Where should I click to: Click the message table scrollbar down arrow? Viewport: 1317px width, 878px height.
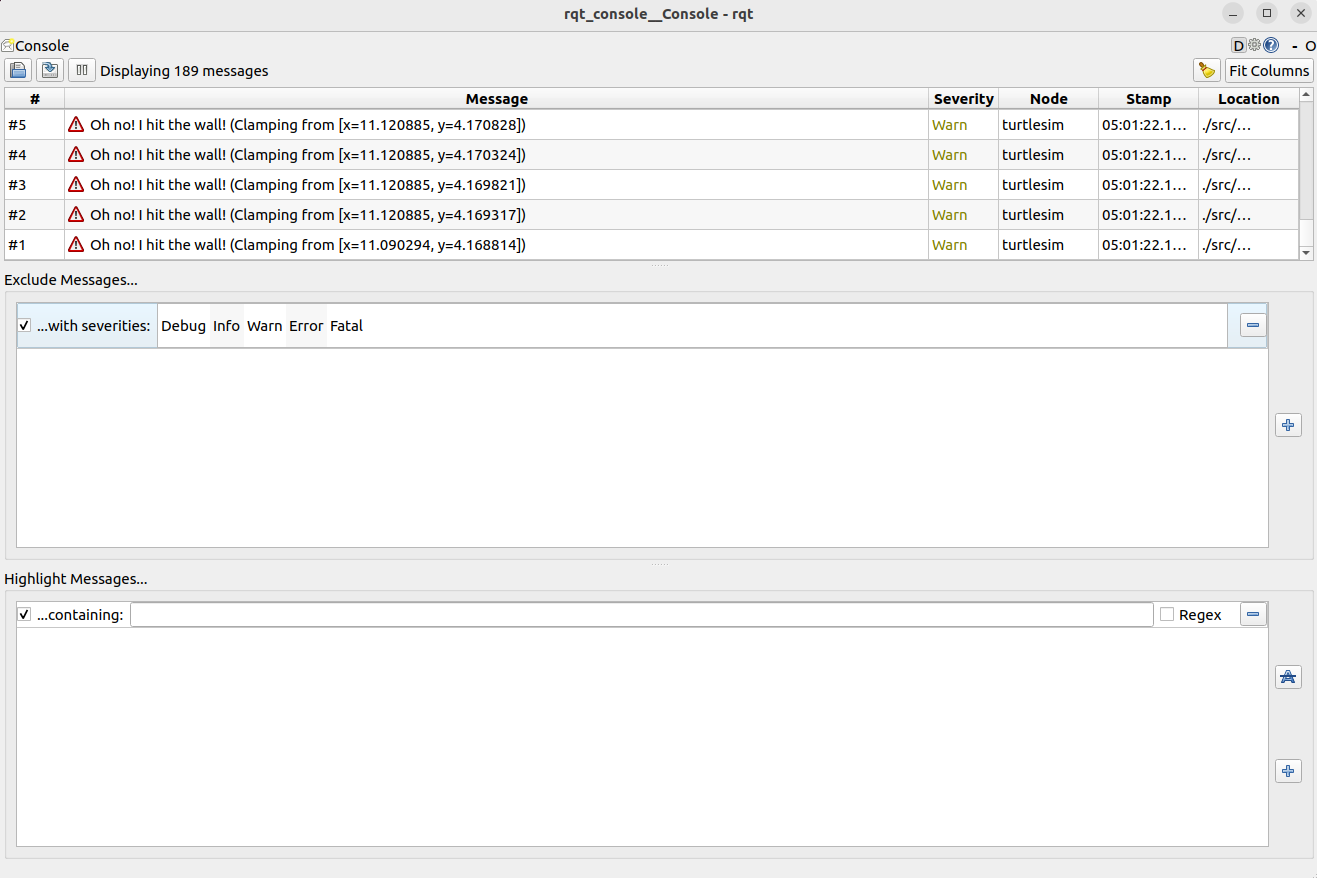pyautogui.click(x=1306, y=253)
